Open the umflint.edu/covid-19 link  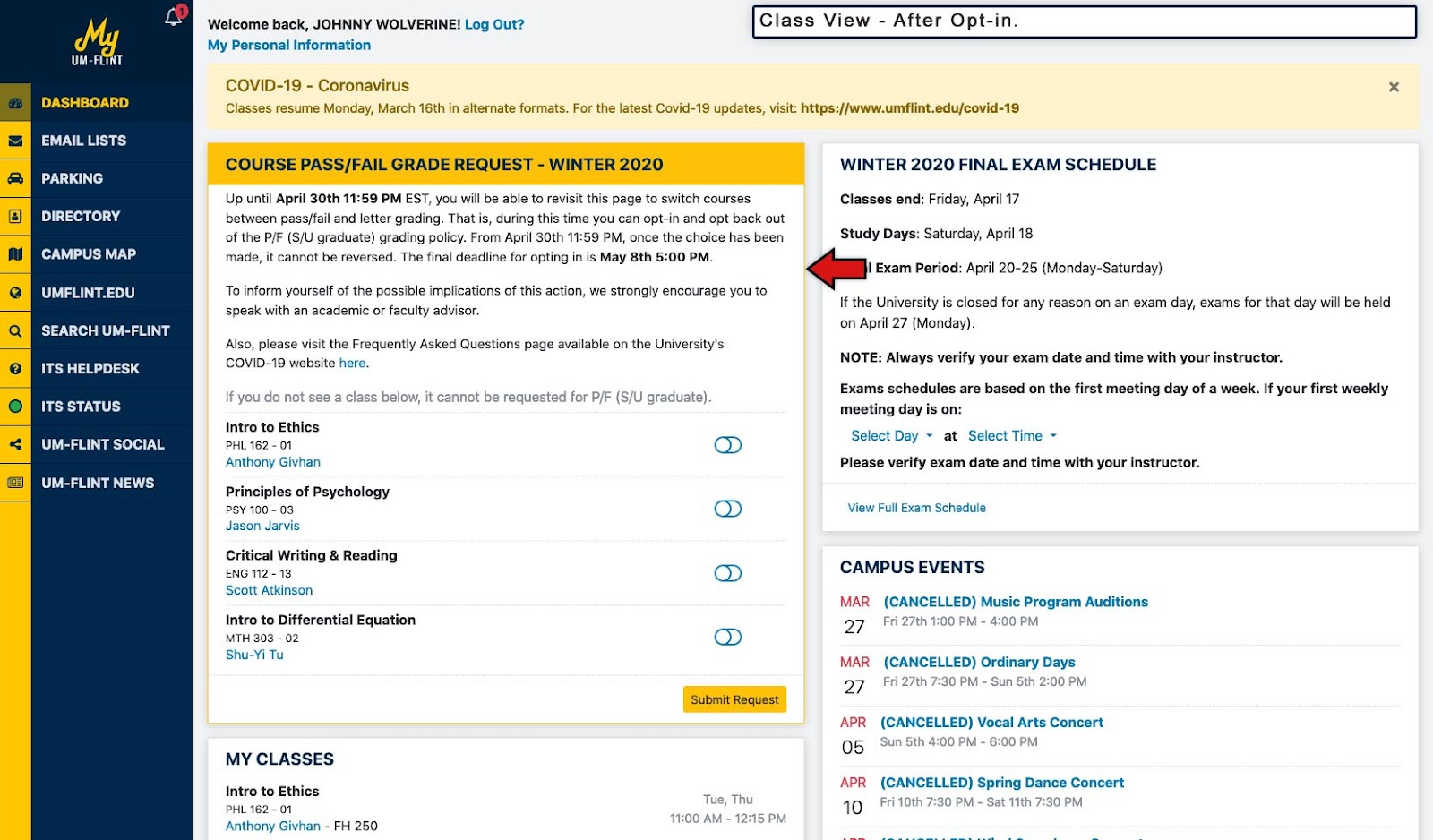pos(910,108)
